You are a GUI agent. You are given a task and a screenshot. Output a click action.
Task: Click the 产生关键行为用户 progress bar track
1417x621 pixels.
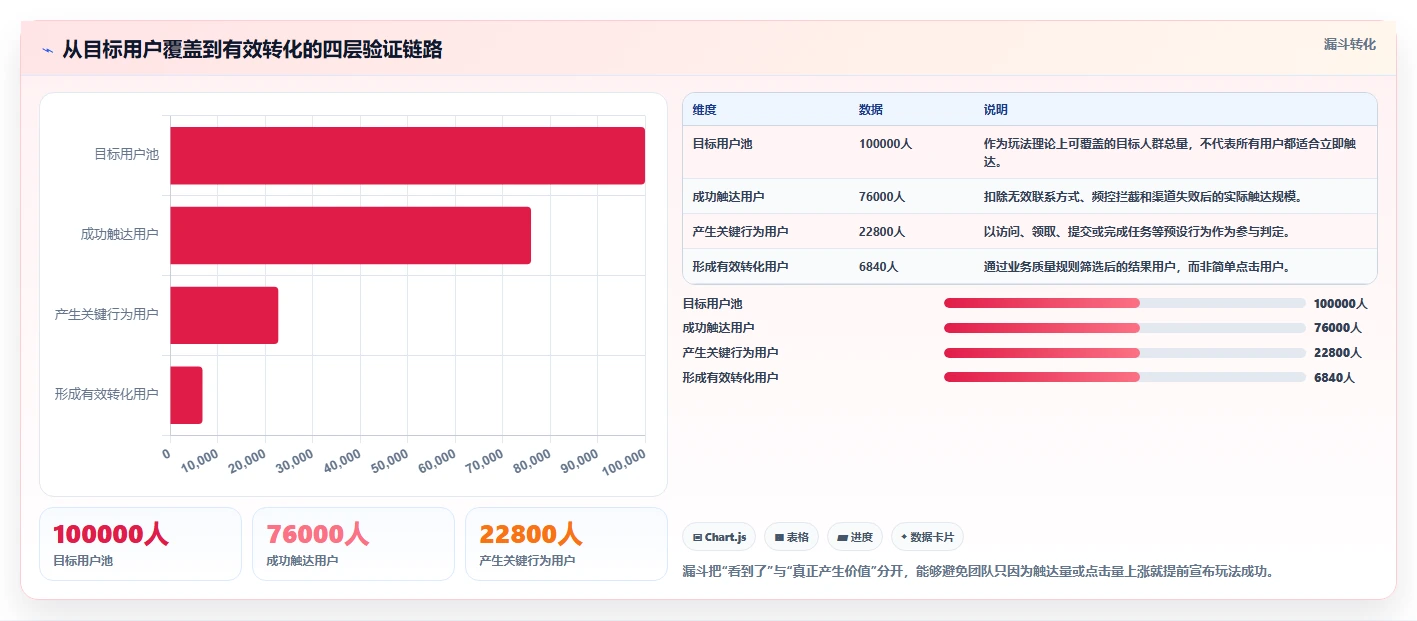1125,353
